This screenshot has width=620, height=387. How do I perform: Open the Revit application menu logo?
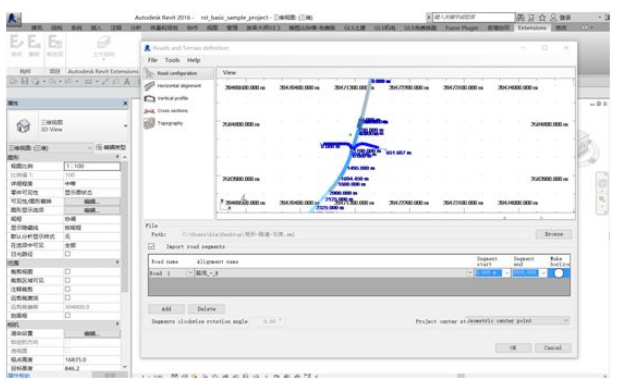click(x=14, y=19)
